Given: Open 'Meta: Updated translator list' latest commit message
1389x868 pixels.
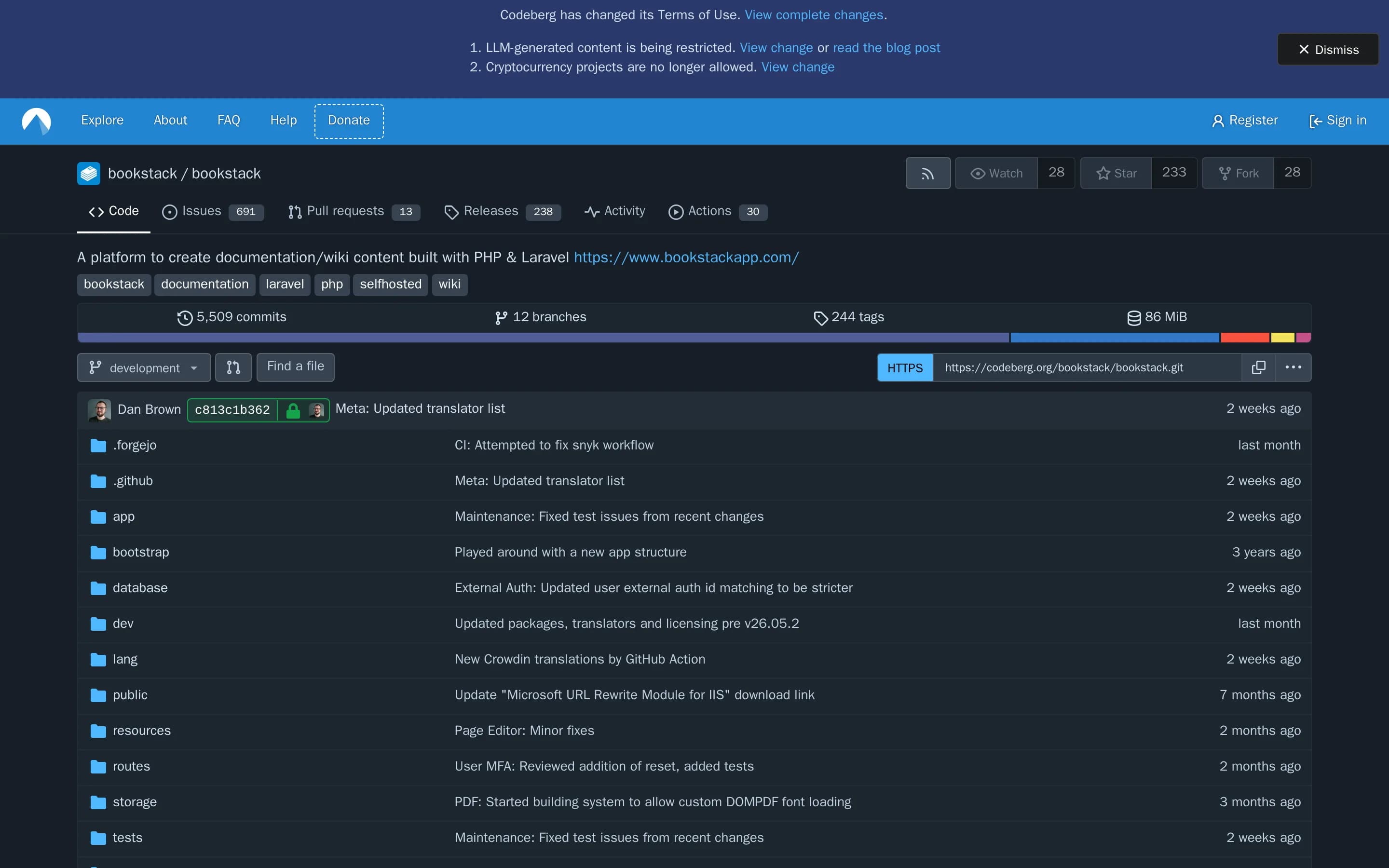Looking at the screenshot, I should (x=420, y=409).
